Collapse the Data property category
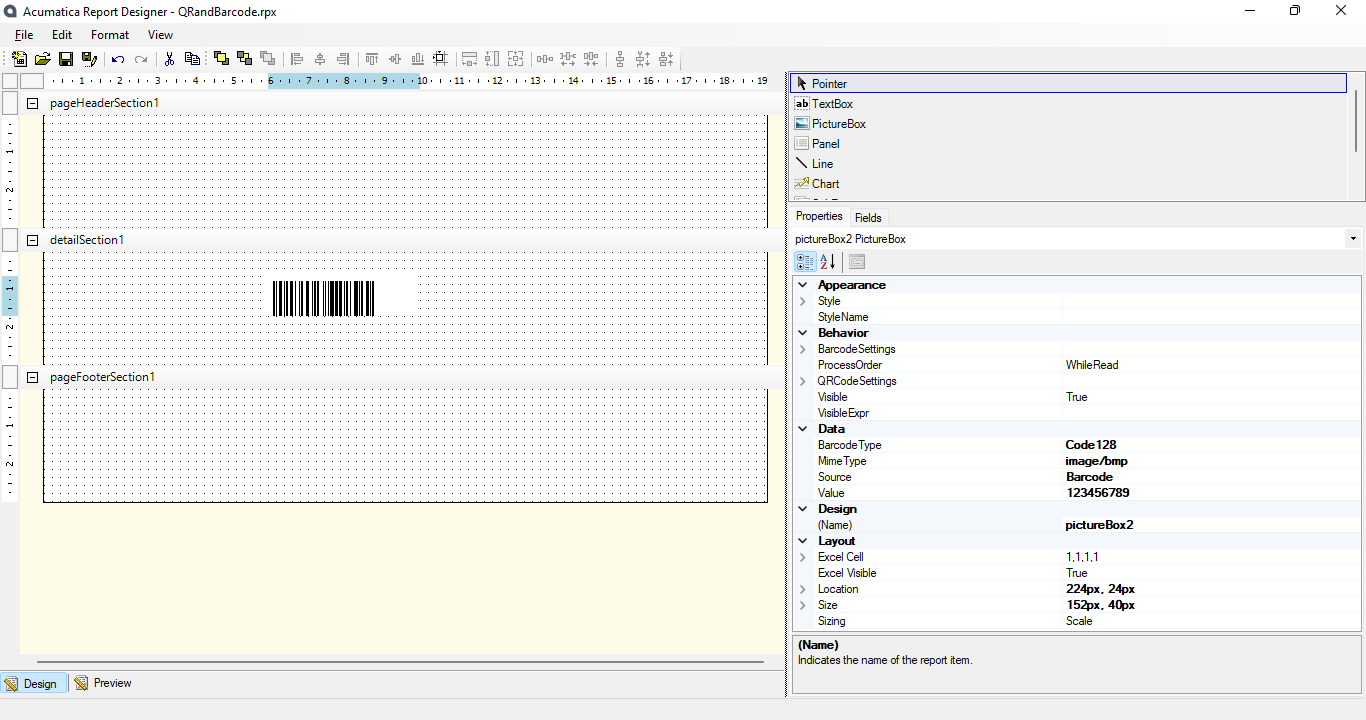 802,429
